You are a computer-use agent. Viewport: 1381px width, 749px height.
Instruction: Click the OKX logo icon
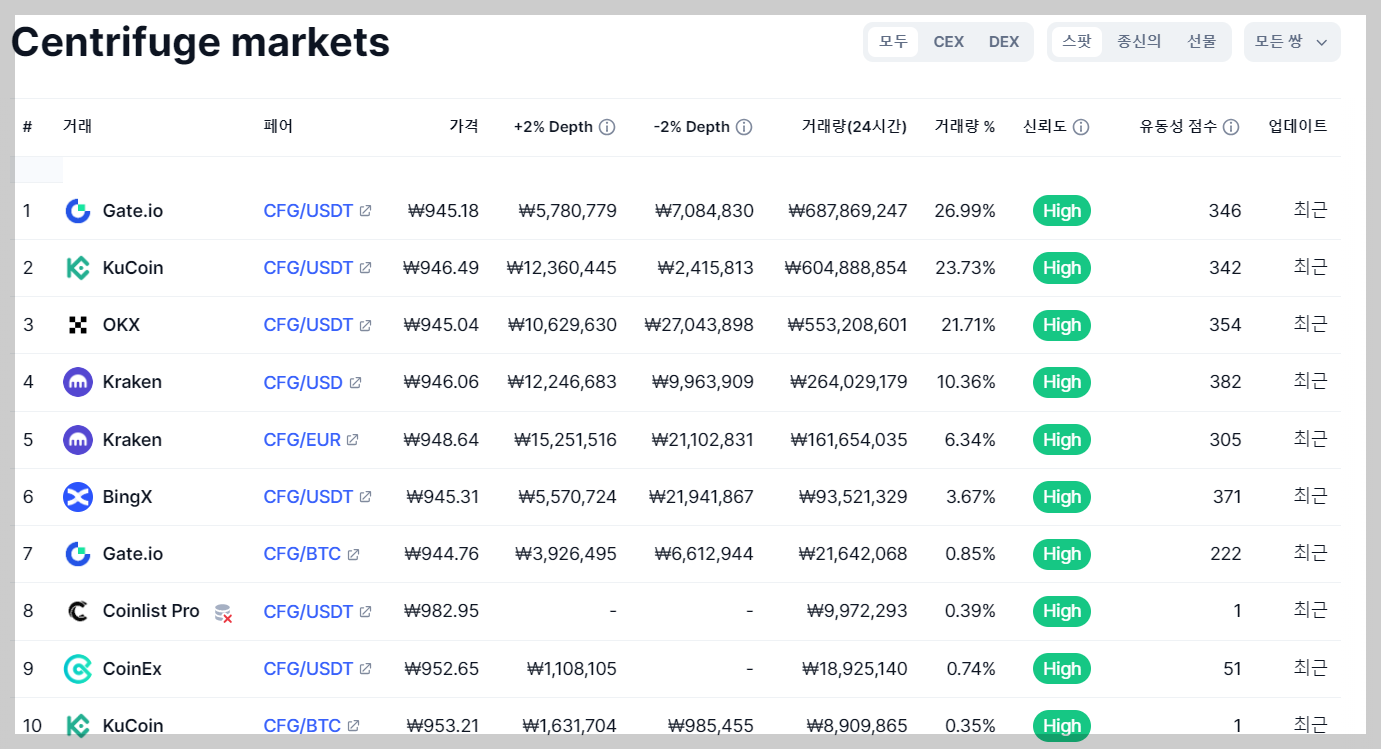pyautogui.click(x=78, y=325)
